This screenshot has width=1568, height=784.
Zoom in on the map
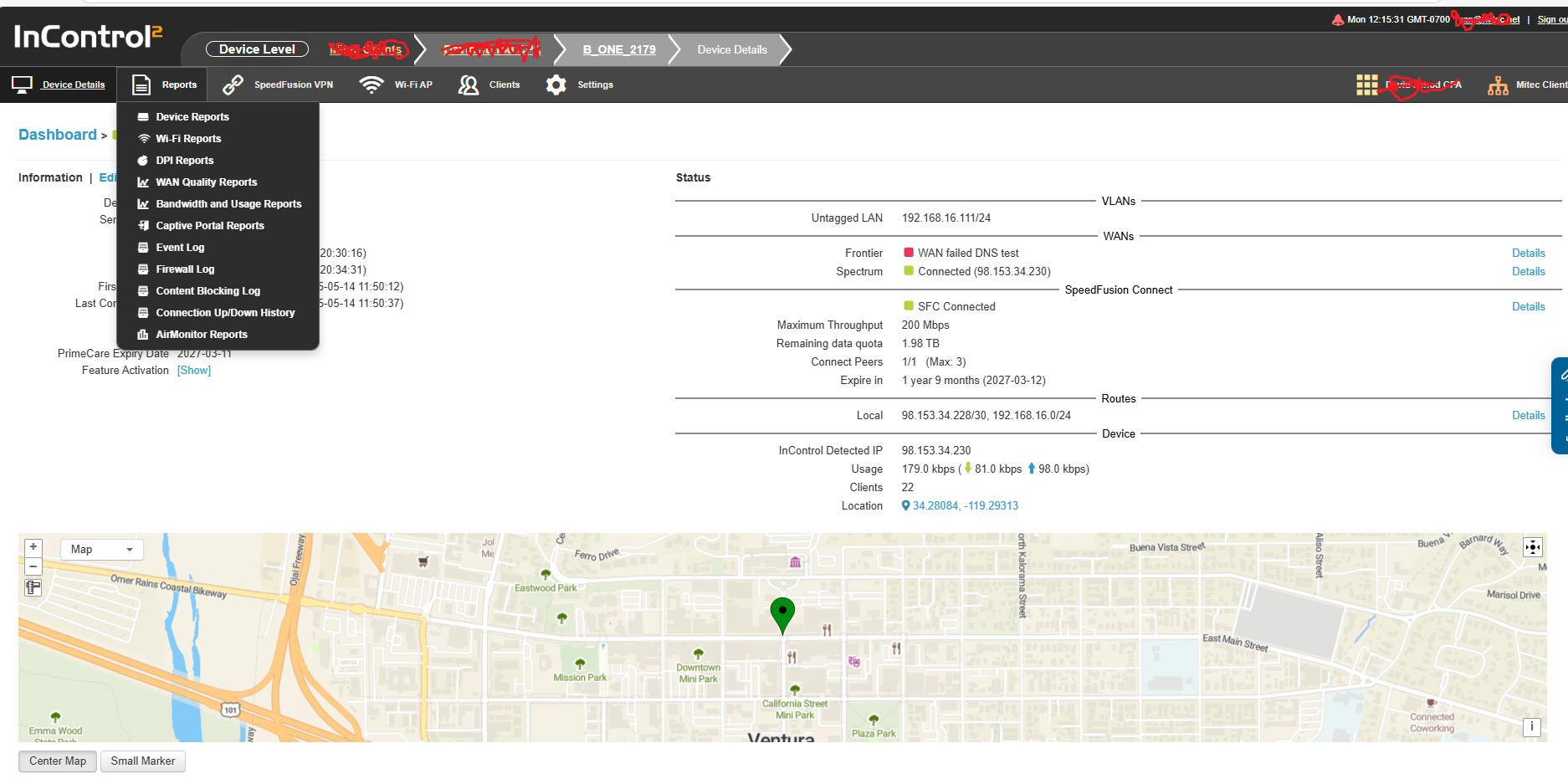(33, 547)
